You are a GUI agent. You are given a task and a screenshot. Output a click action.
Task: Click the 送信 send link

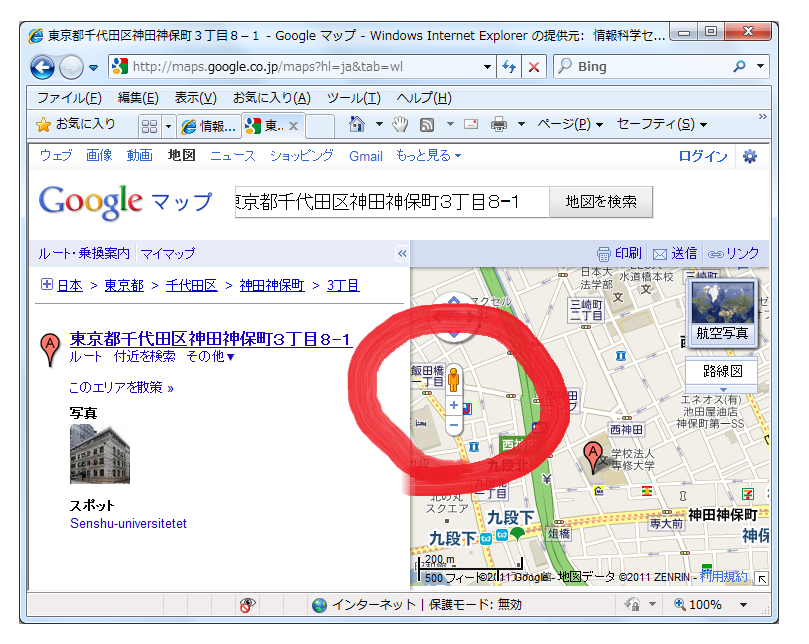point(675,253)
